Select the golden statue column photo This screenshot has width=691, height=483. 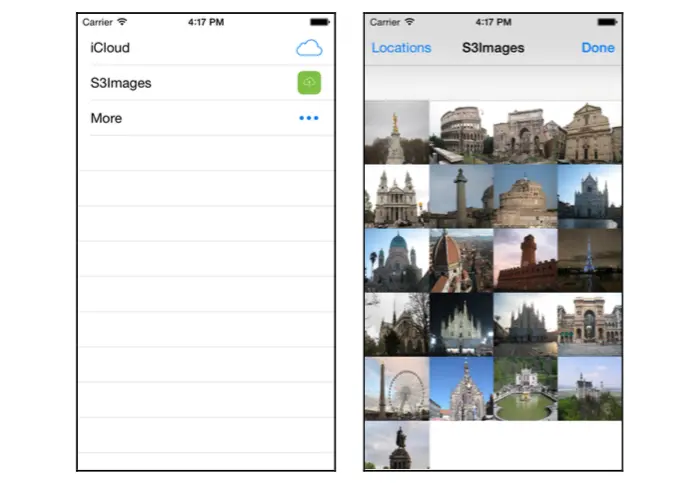[x=397, y=132]
